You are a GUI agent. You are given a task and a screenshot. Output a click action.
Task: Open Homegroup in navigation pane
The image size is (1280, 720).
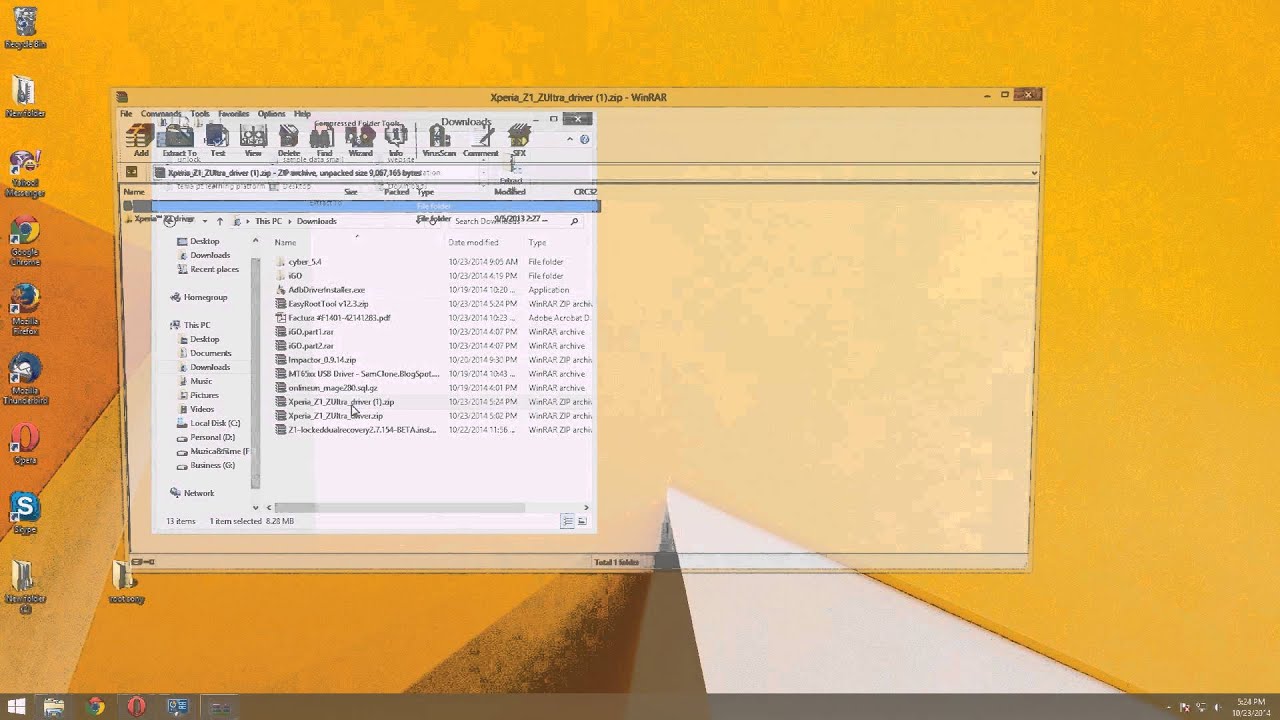[205, 297]
